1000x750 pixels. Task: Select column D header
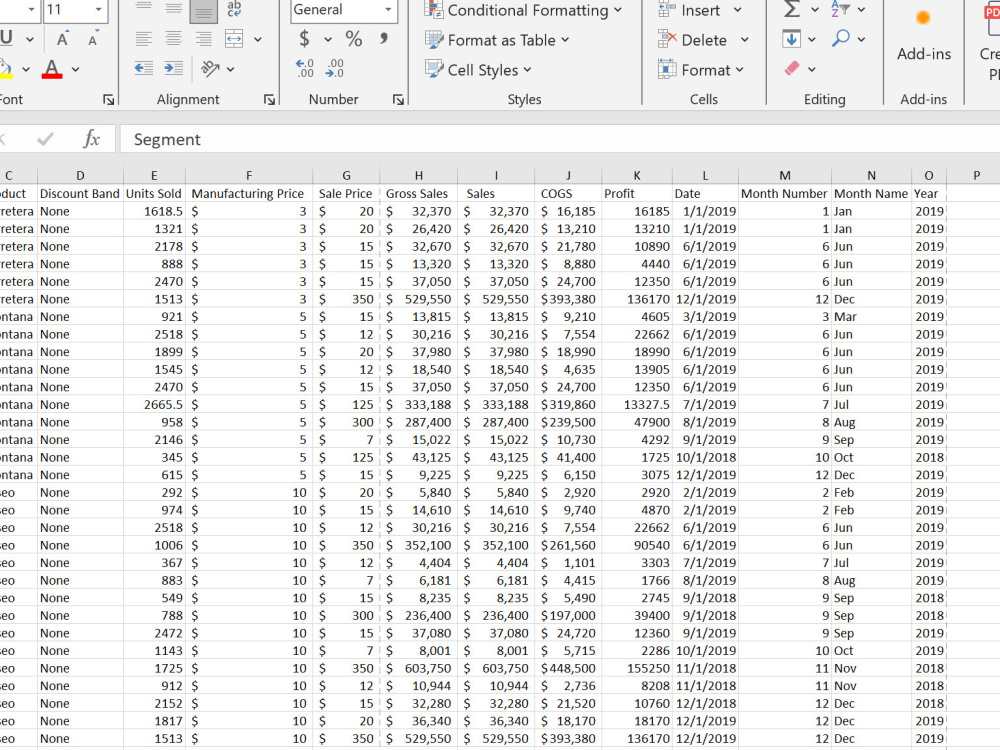80,175
